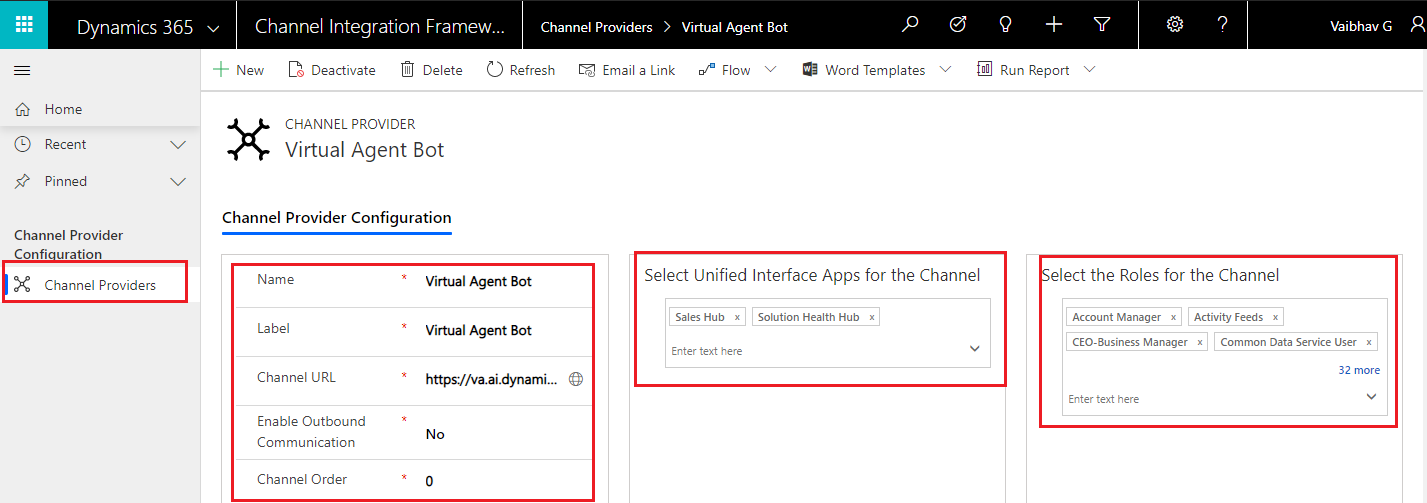Click the Recent clock icon
The width and height of the screenshot is (1427, 503).
pyautogui.click(x=22, y=145)
